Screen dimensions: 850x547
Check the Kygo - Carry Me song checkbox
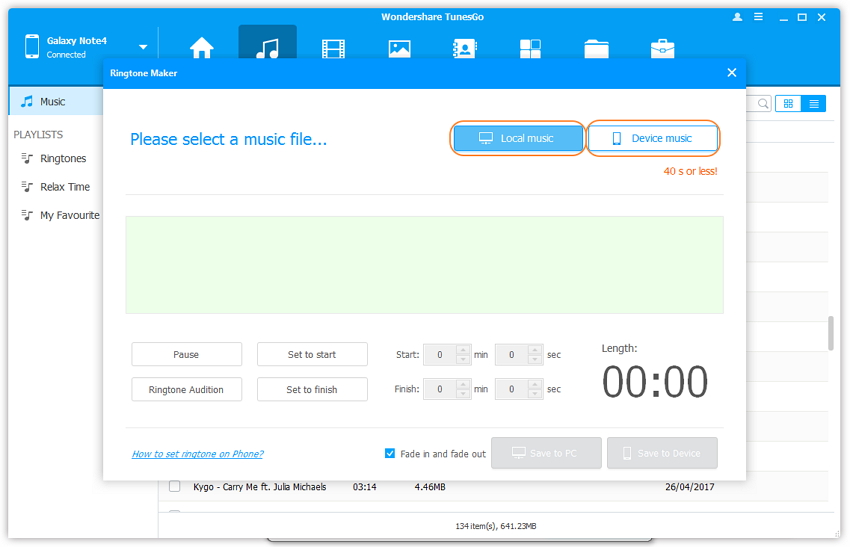[x=175, y=487]
